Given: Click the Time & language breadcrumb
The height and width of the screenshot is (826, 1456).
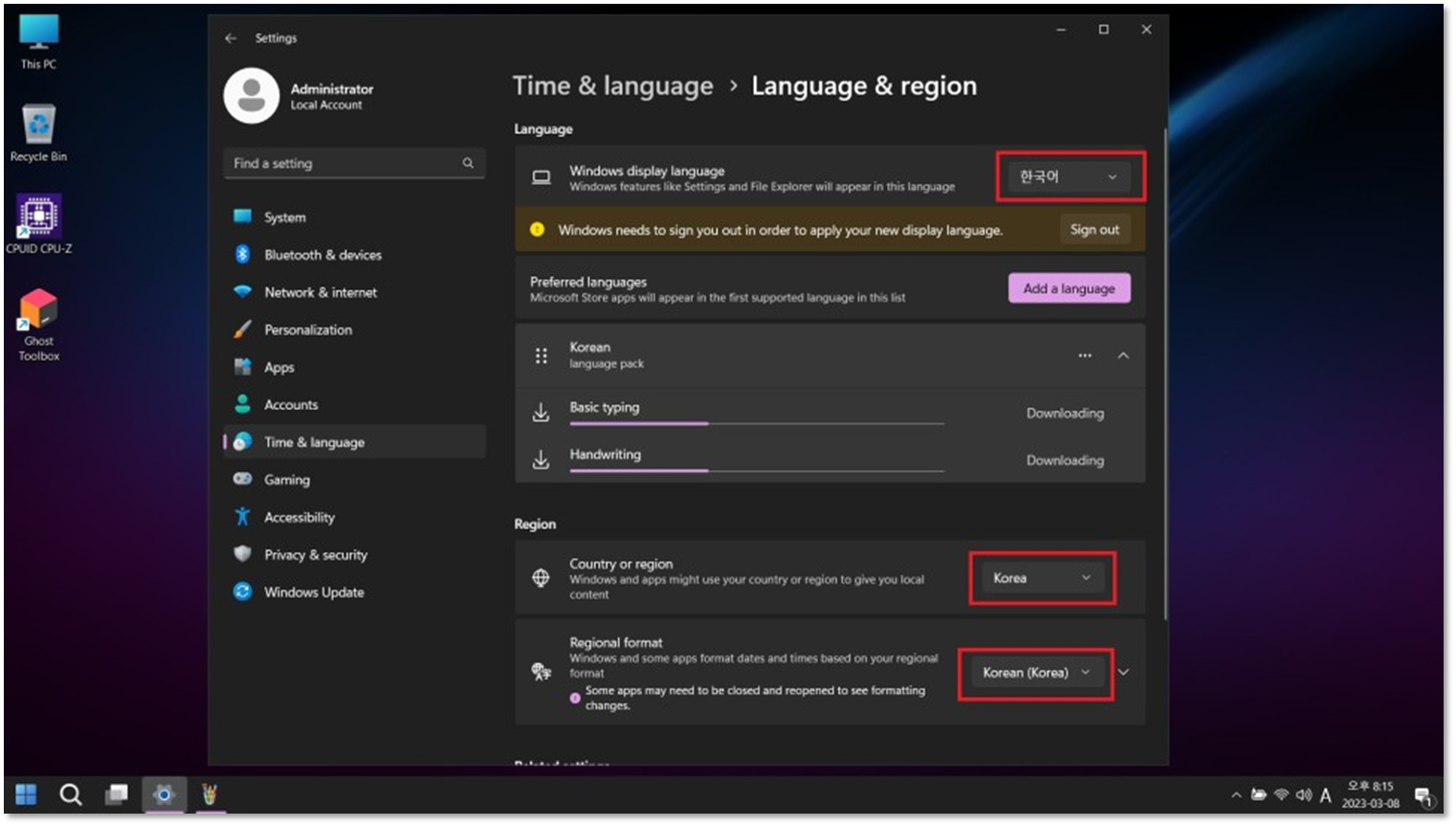Looking at the screenshot, I should (x=613, y=86).
